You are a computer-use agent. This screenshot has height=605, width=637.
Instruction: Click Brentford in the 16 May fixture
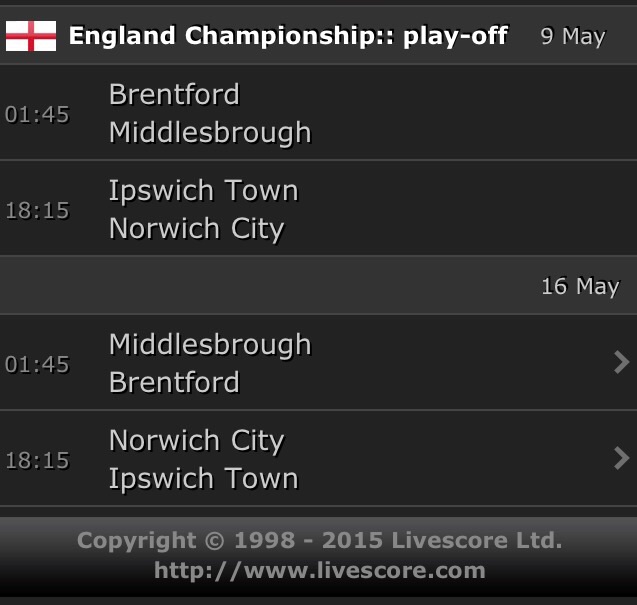[x=174, y=383]
